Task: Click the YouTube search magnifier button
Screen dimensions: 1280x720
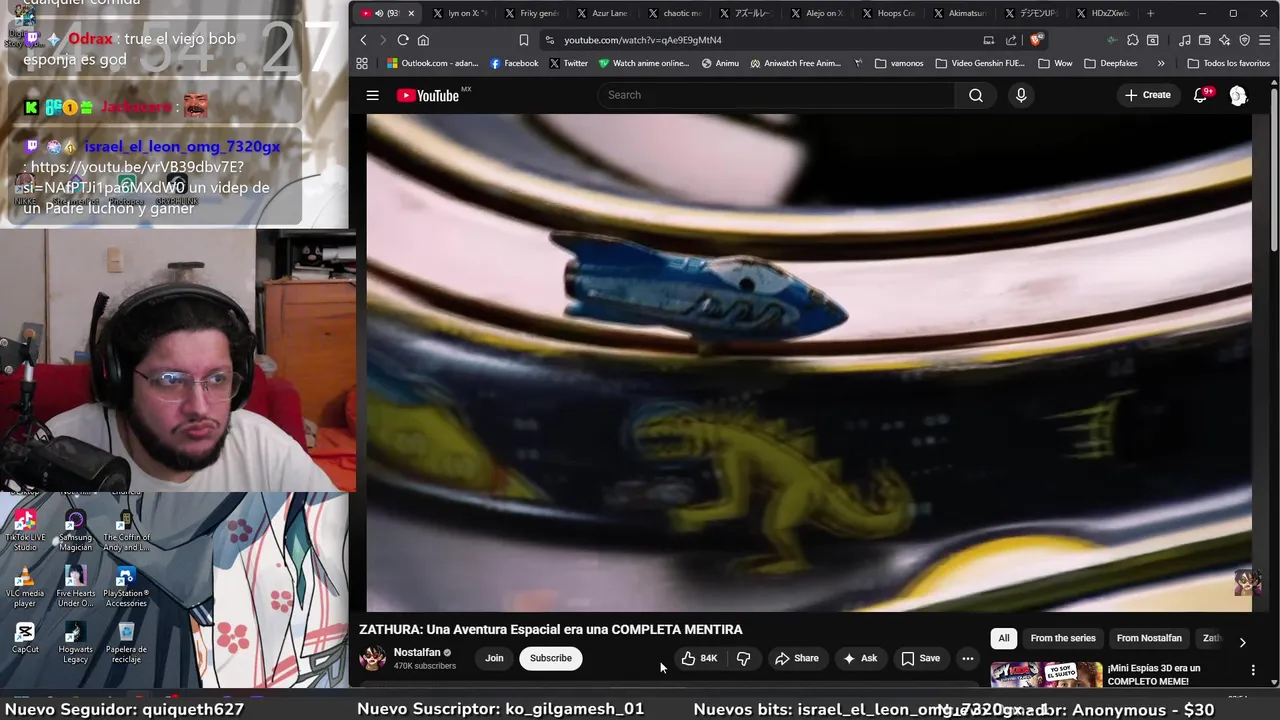Action: tap(976, 95)
